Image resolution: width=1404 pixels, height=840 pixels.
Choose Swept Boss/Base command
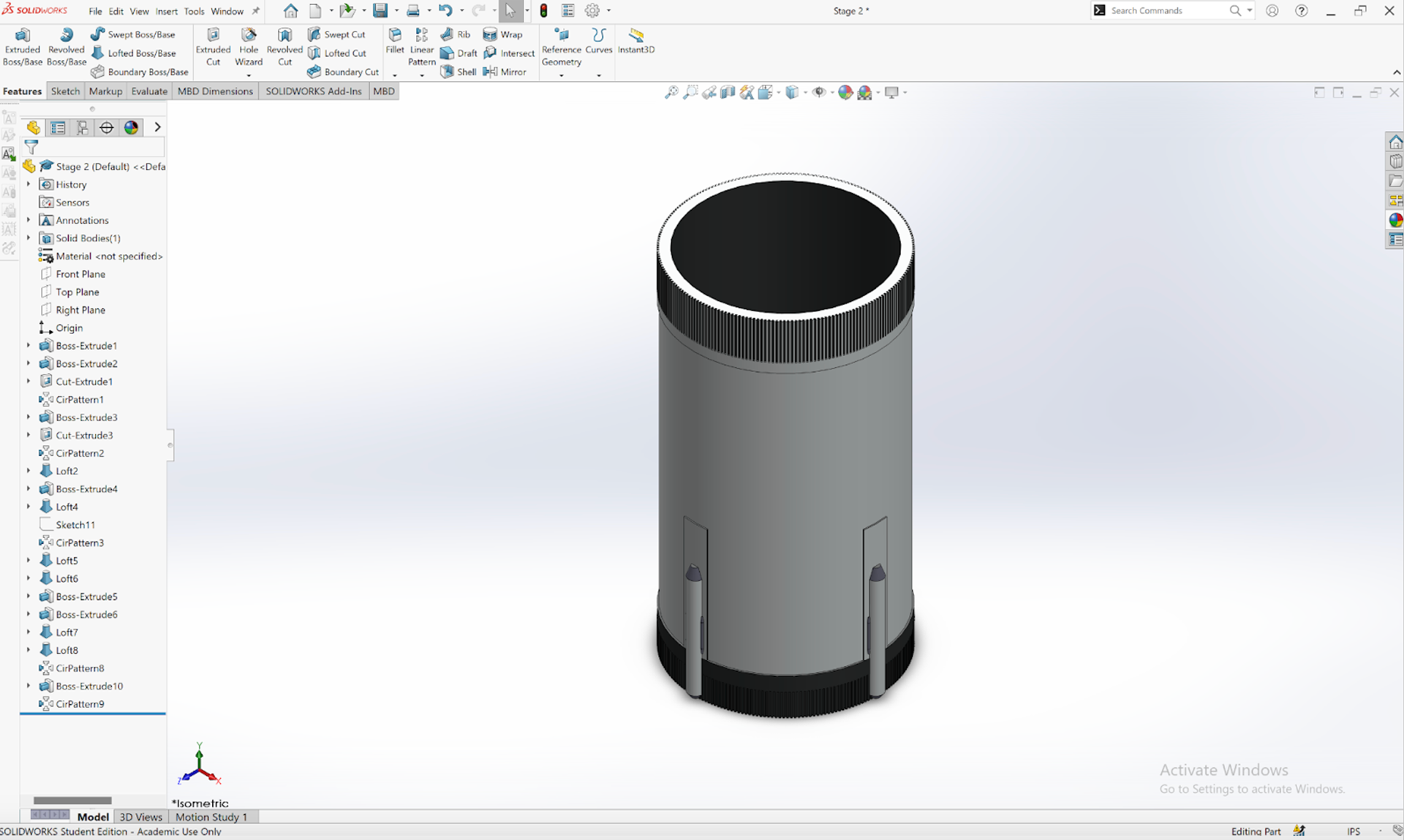point(133,34)
